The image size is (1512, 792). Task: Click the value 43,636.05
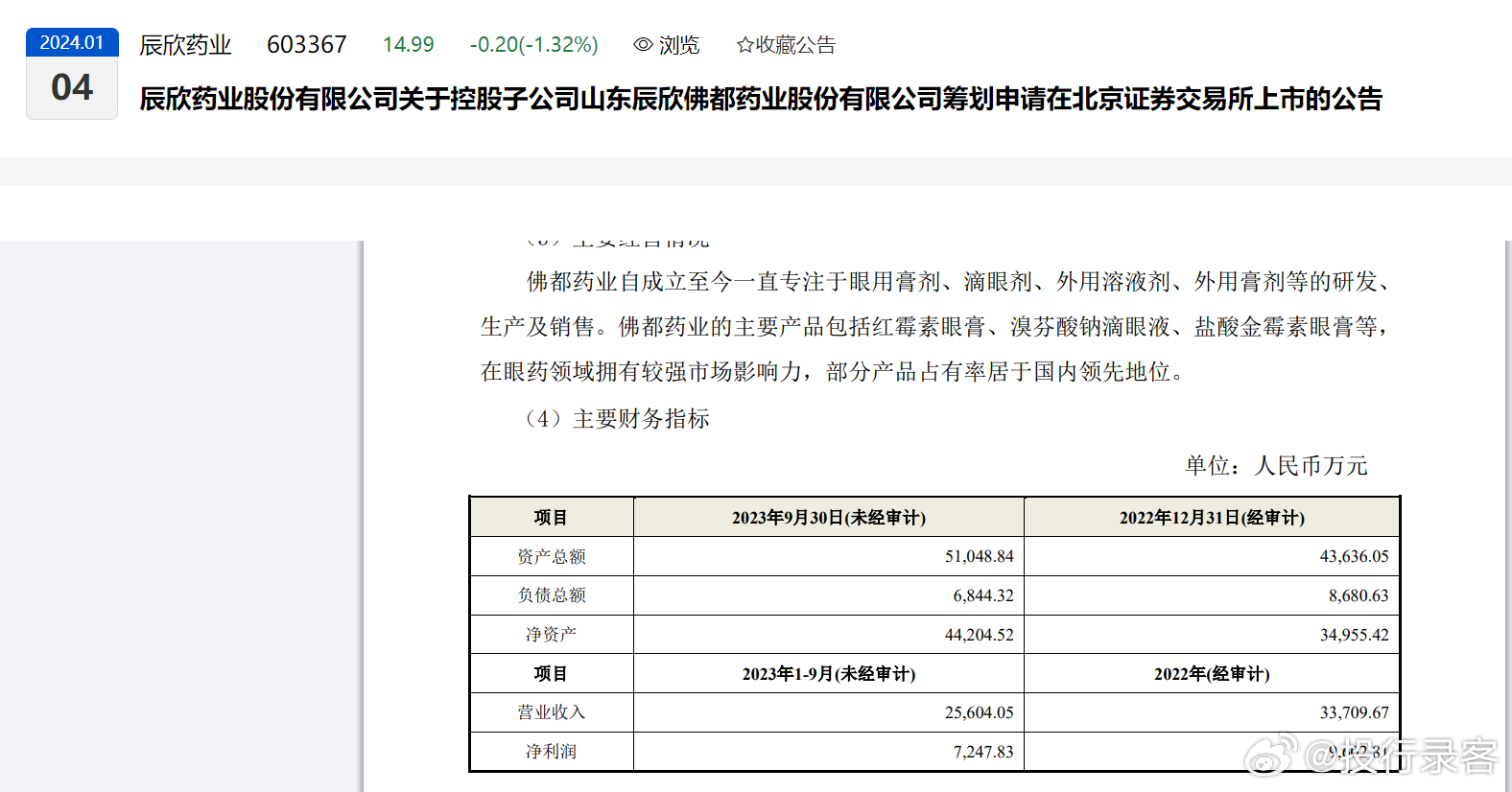pos(1355,556)
